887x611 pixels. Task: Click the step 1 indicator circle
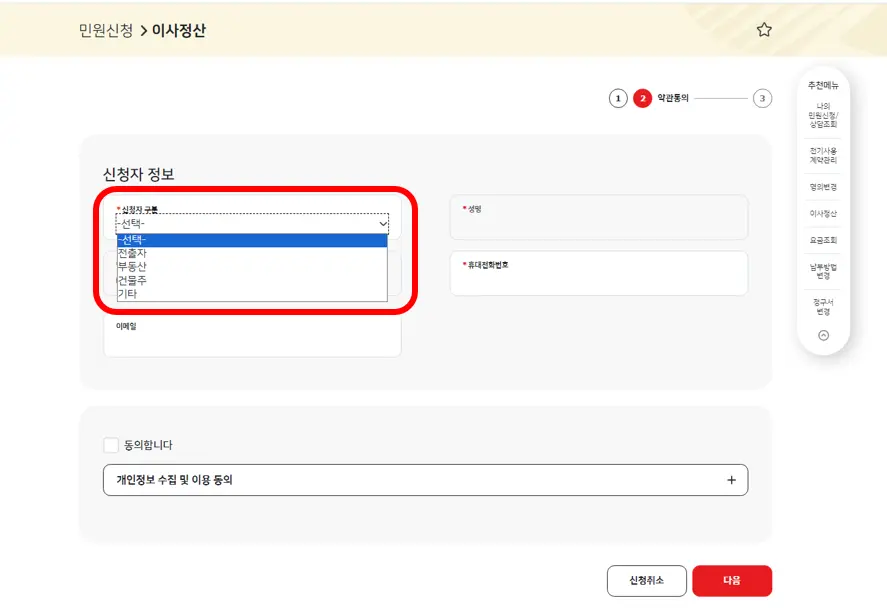618,98
